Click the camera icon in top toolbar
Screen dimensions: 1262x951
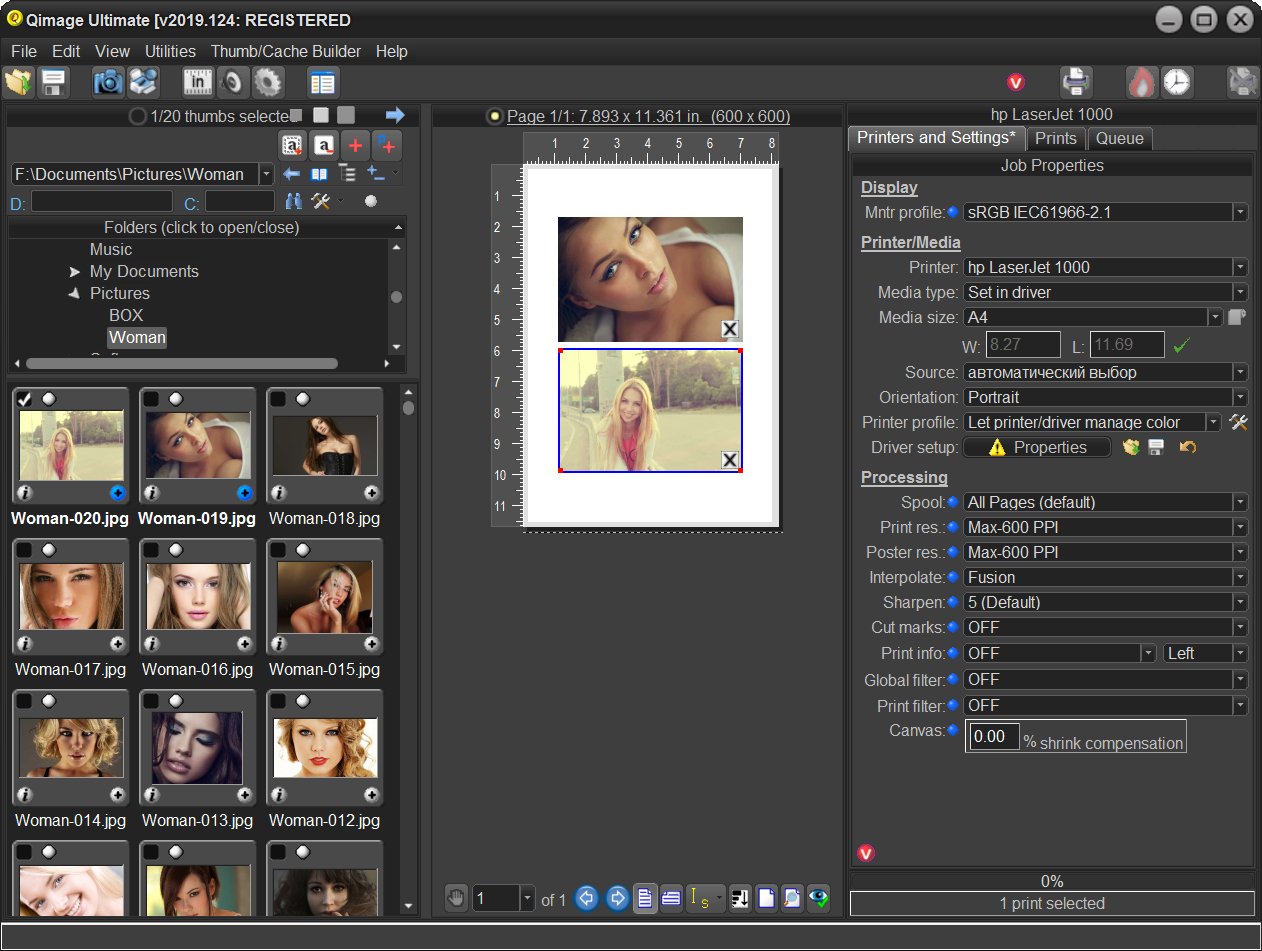pos(107,82)
